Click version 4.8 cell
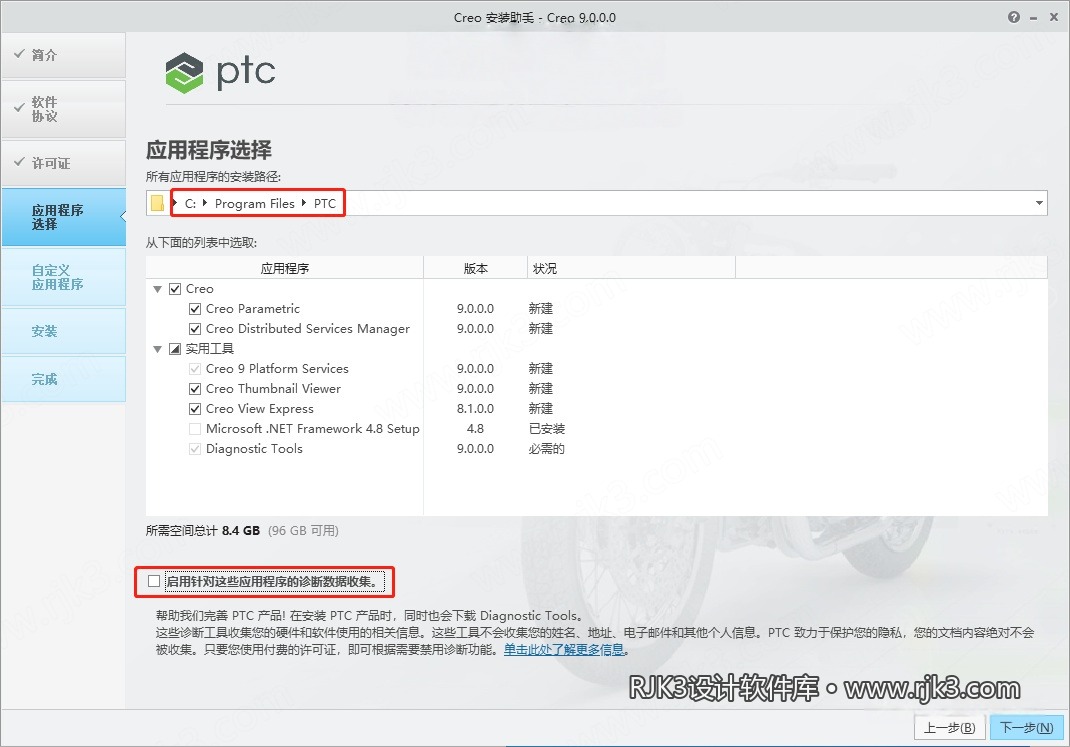Screen dimensions: 1070x747 pos(476,429)
